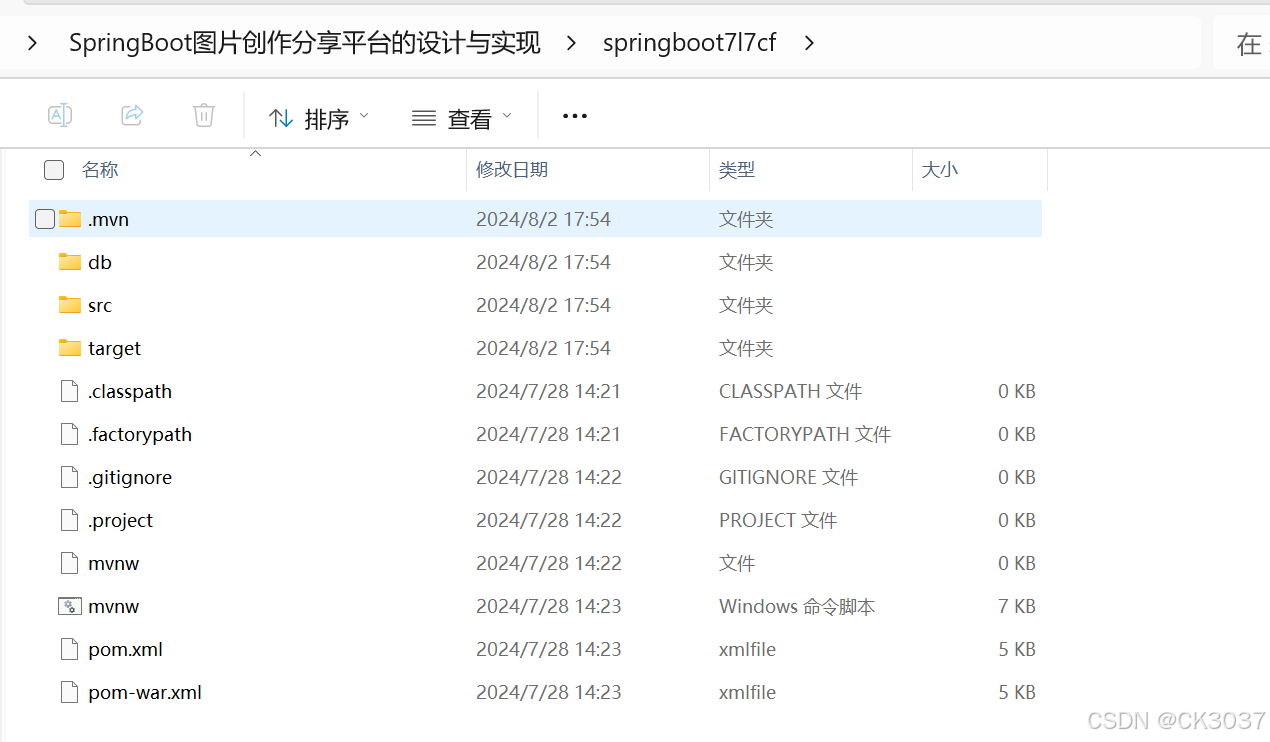The width and height of the screenshot is (1270, 742).
Task: Click the 'PROJECT 文件' type cell
Action: [x=778, y=520]
